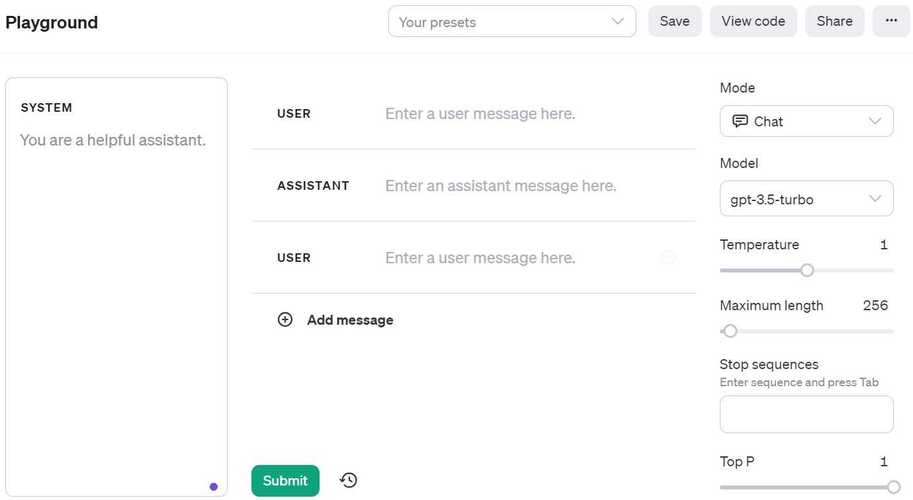Open the three-dots more options menu
This screenshot has height=500, width=913.
891,21
